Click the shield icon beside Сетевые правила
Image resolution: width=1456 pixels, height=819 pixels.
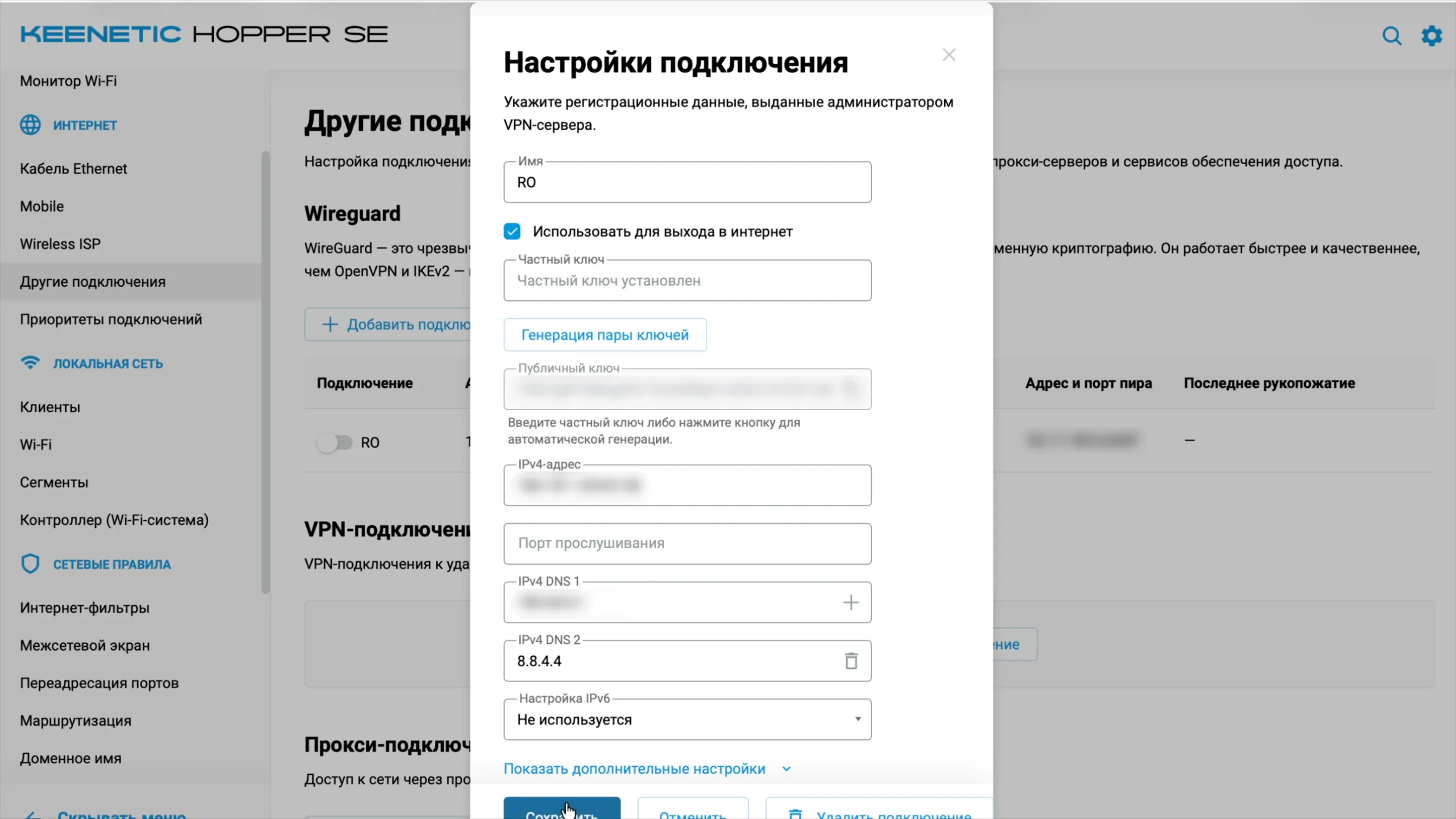click(30, 564)
